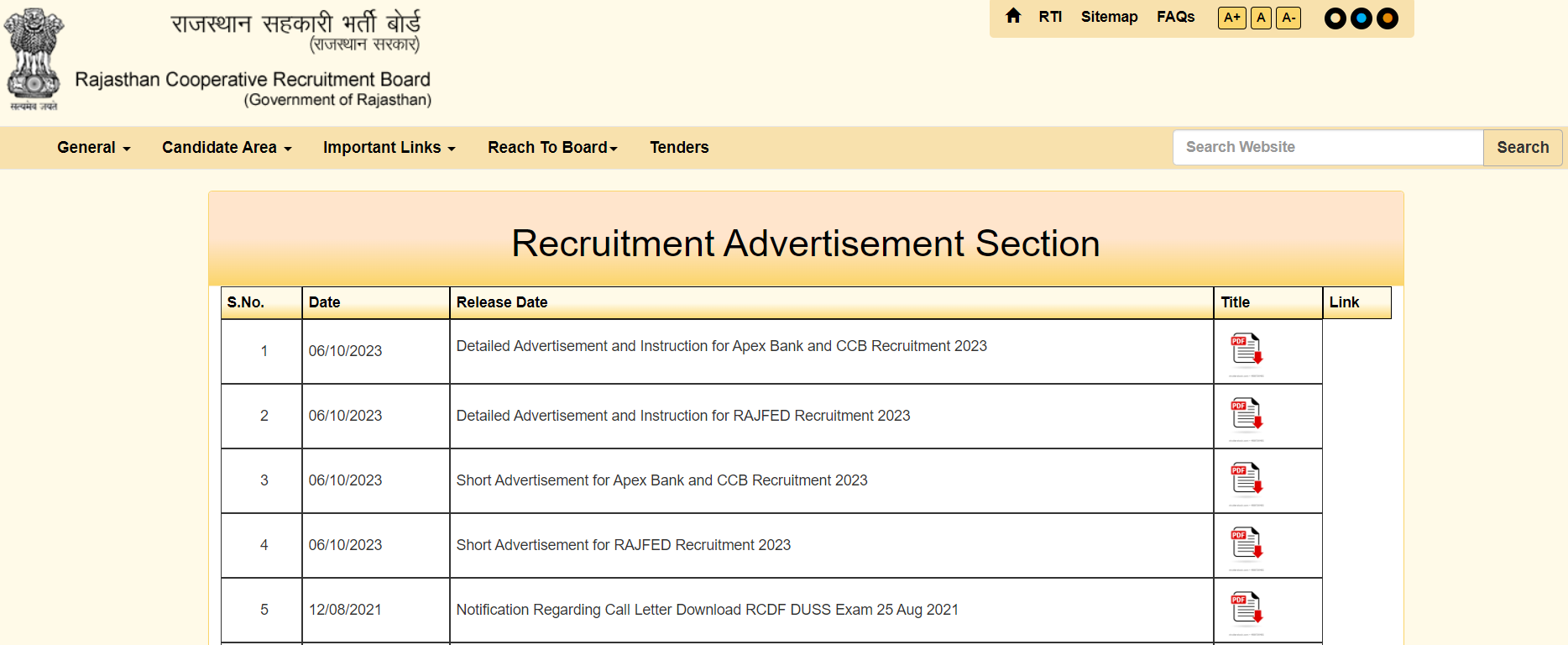Click the Title column header
Image resolution: width=1568 pixels, height=645 pixels.
[1268, 302]
